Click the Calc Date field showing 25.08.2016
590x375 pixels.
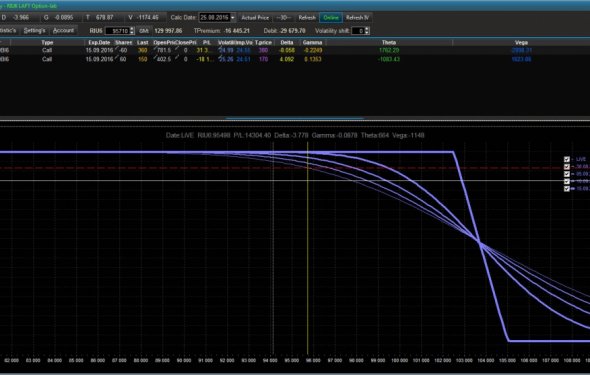coord(214,18)
